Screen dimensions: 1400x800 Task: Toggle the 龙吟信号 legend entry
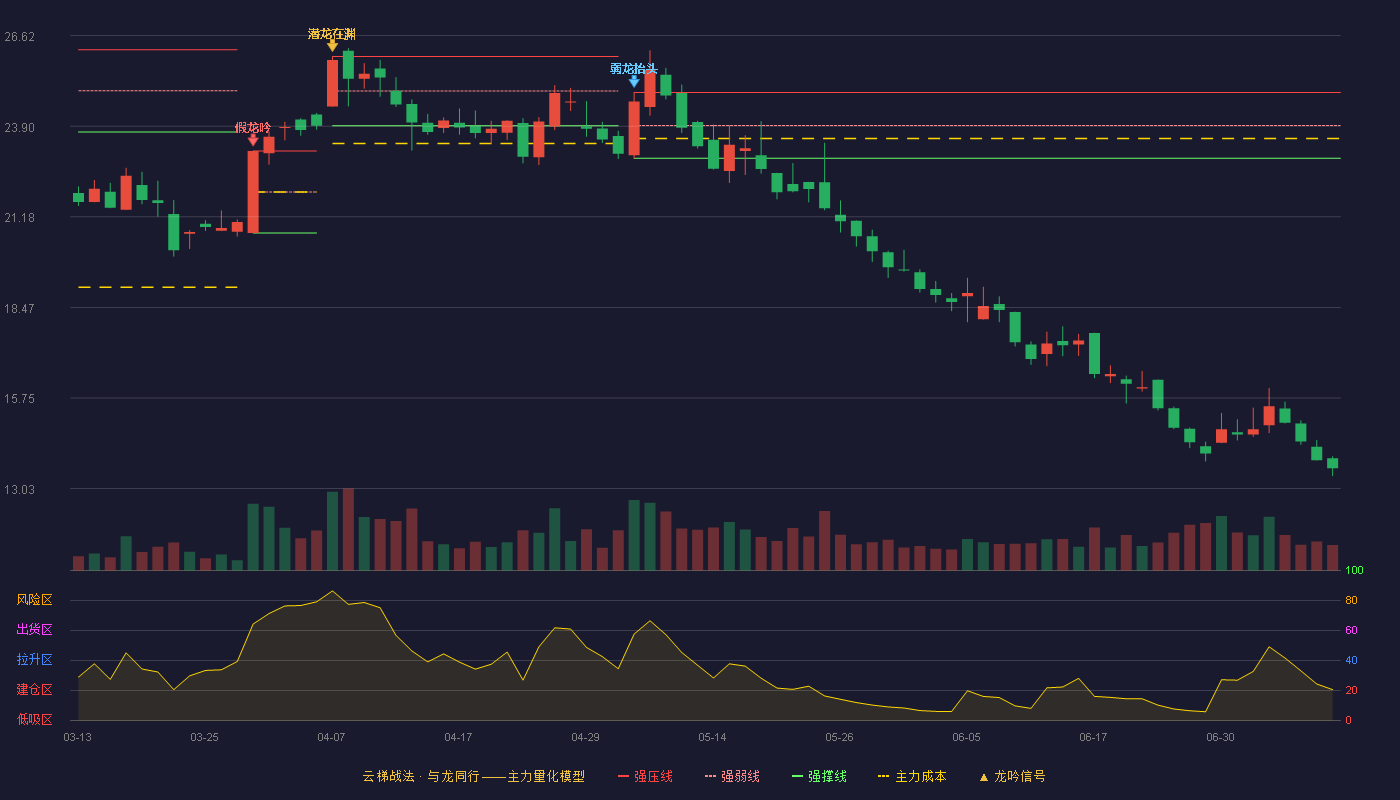coord(1012,776)
